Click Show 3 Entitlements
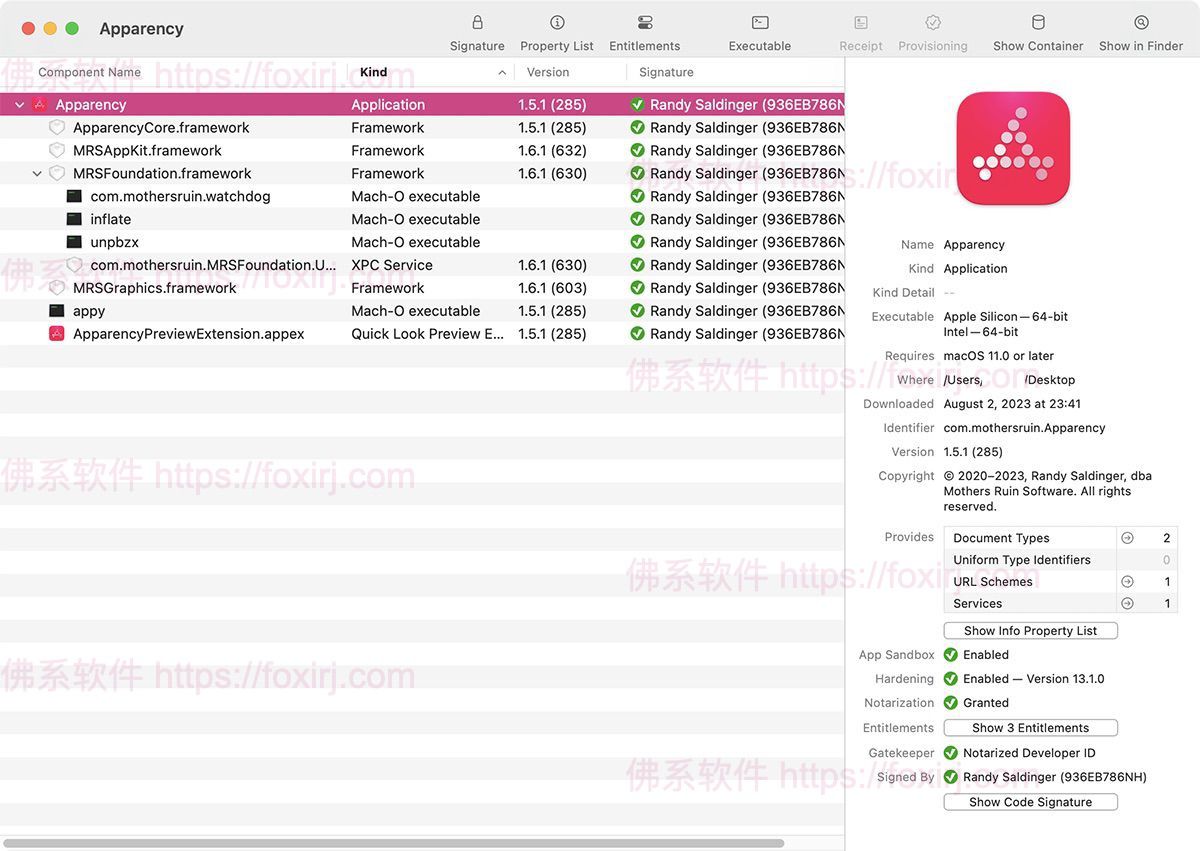The image size is (1200, 851). (1030, 727)
